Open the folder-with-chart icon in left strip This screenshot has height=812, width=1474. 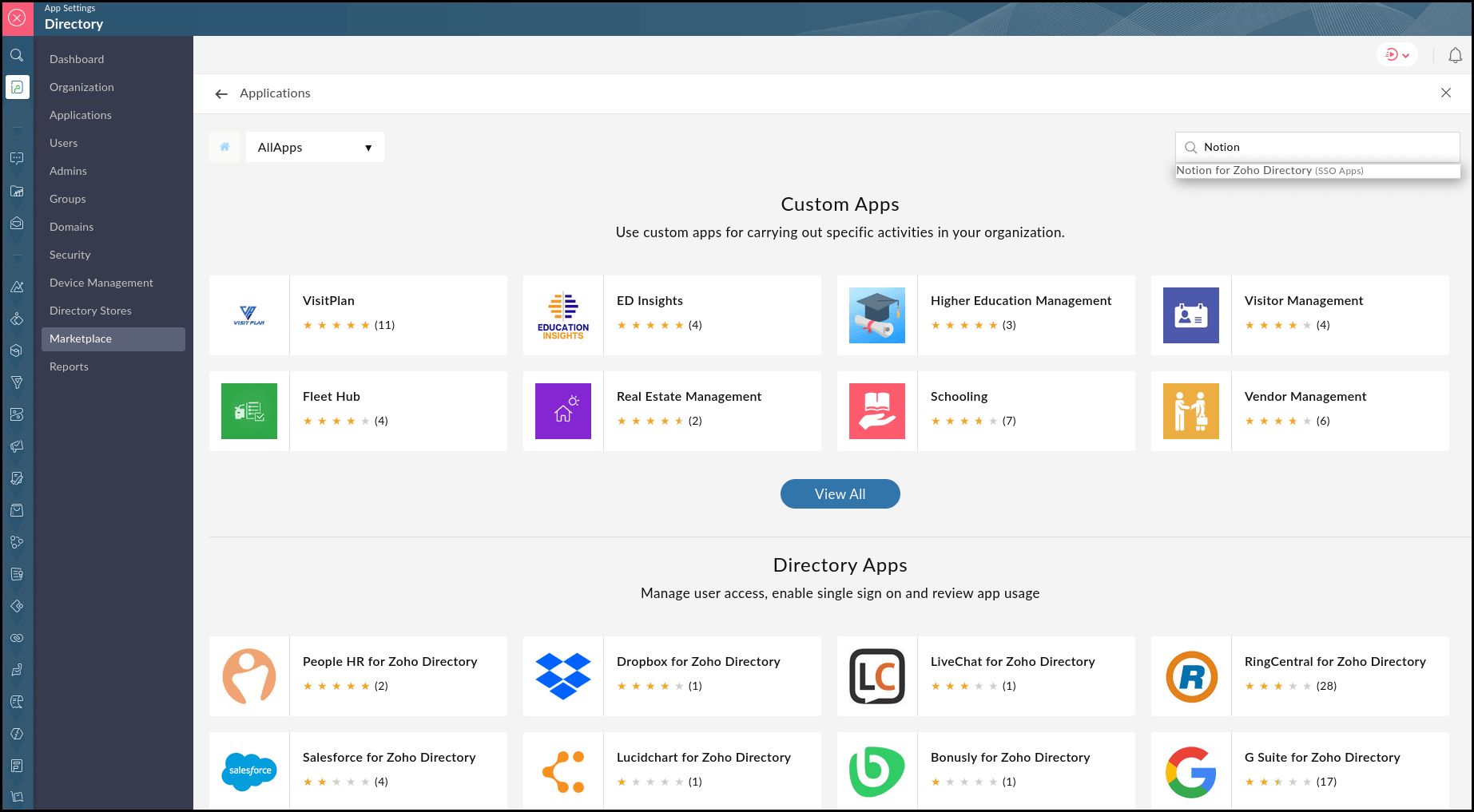[17, 191]
